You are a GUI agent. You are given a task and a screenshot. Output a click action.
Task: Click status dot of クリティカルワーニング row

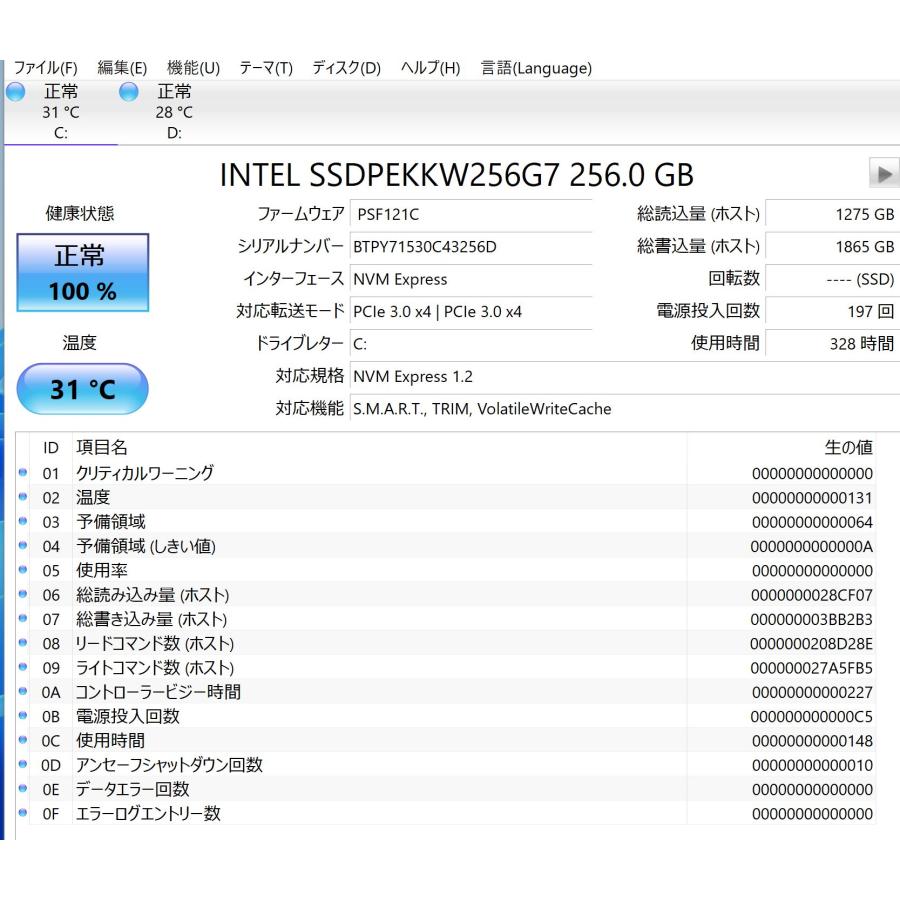(x=23, y=472)
